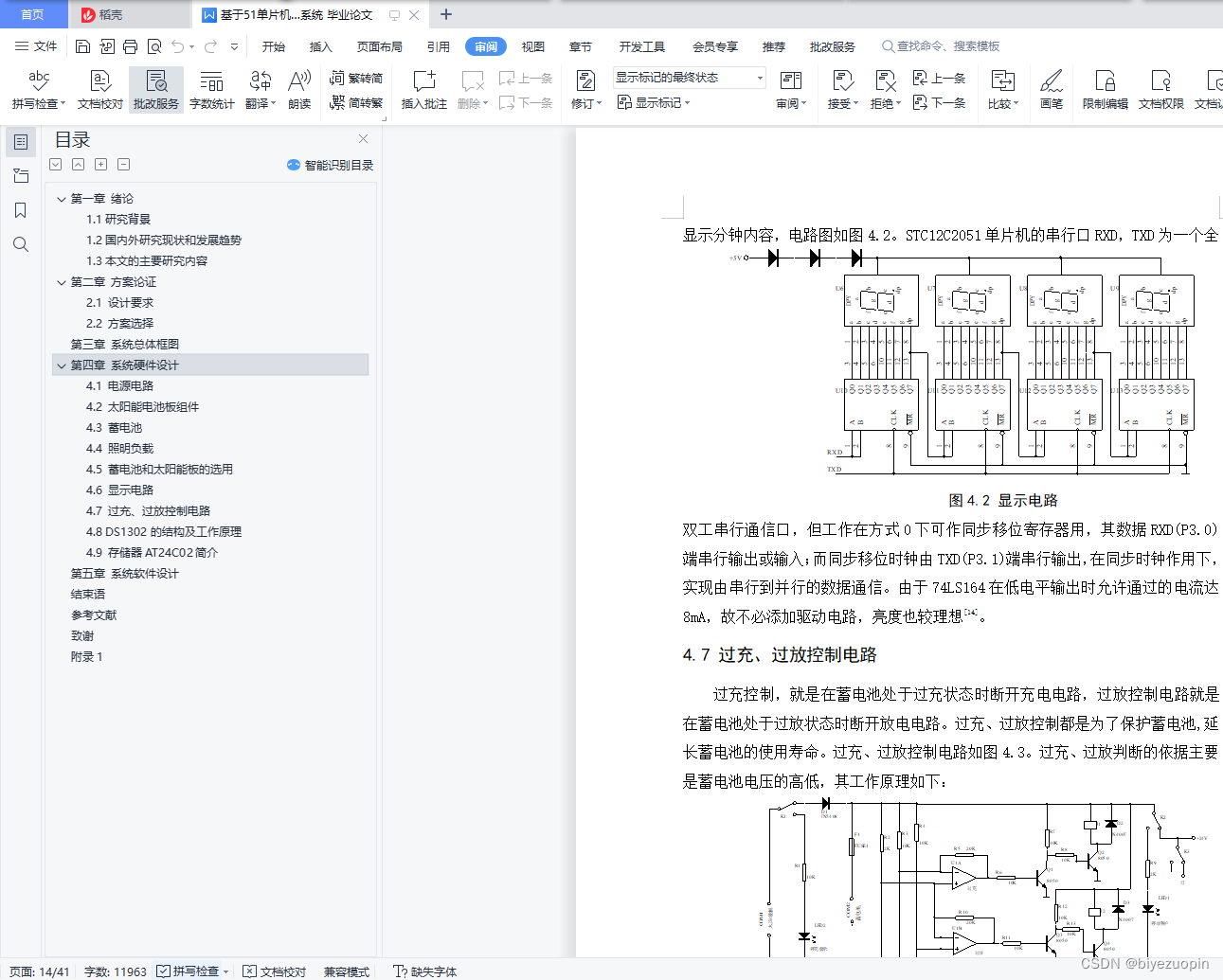Collapse the 第四章 系统硬件设计 chapter

click(62, 365)
